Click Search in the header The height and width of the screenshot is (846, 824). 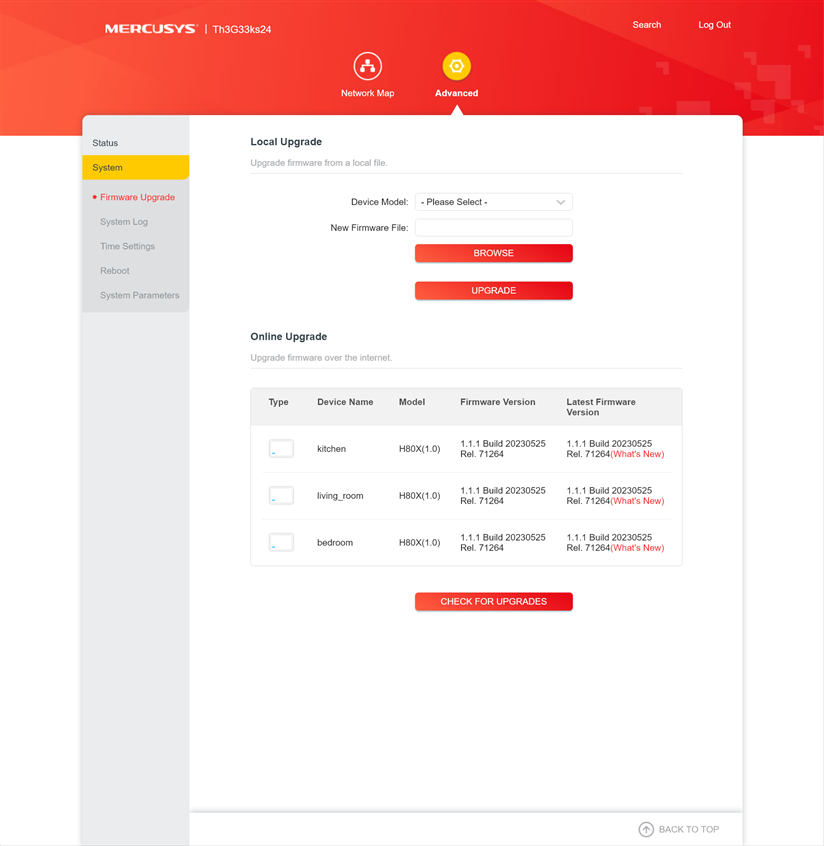[646, 25]
